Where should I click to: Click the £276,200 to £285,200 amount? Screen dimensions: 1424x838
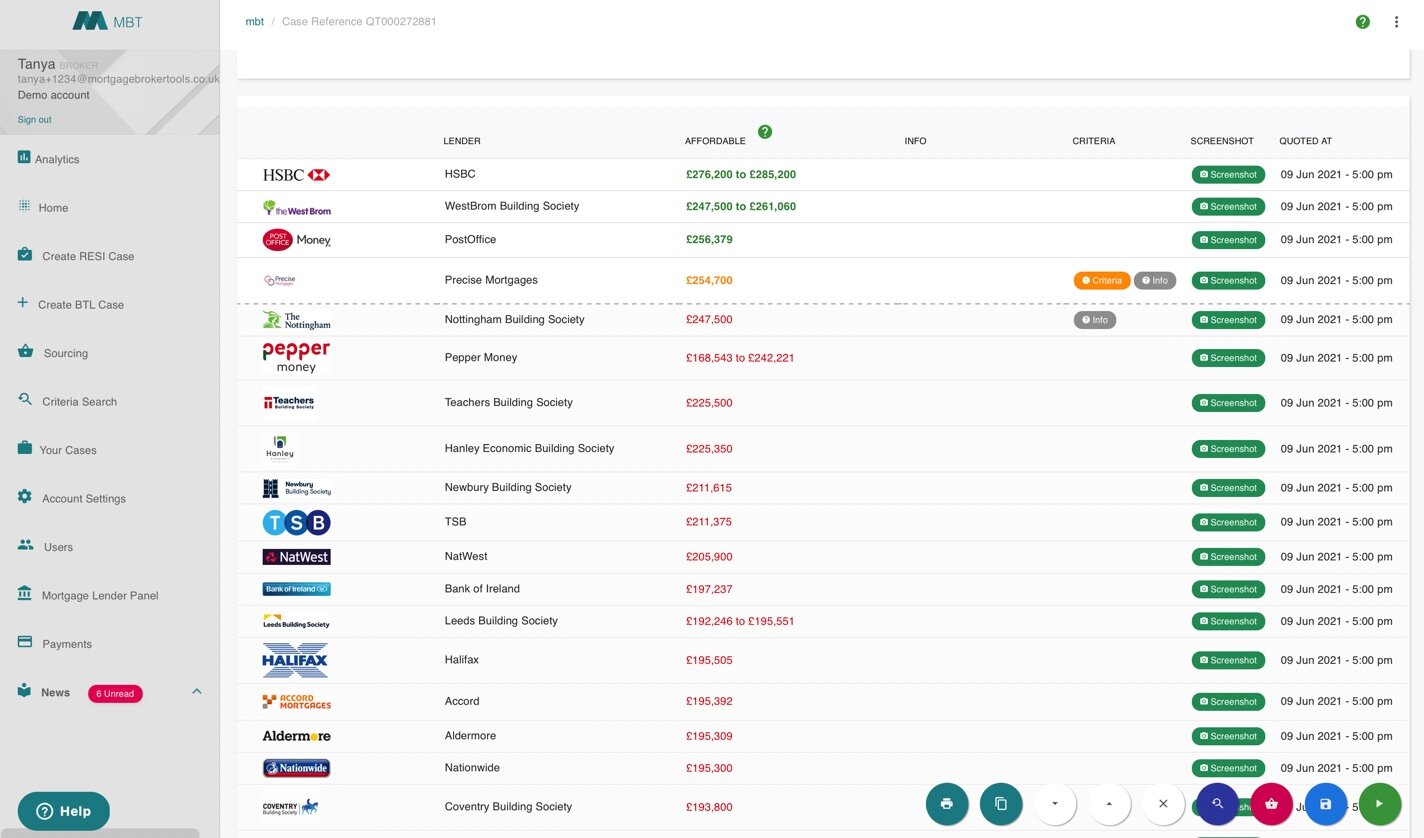click(741, 174)
